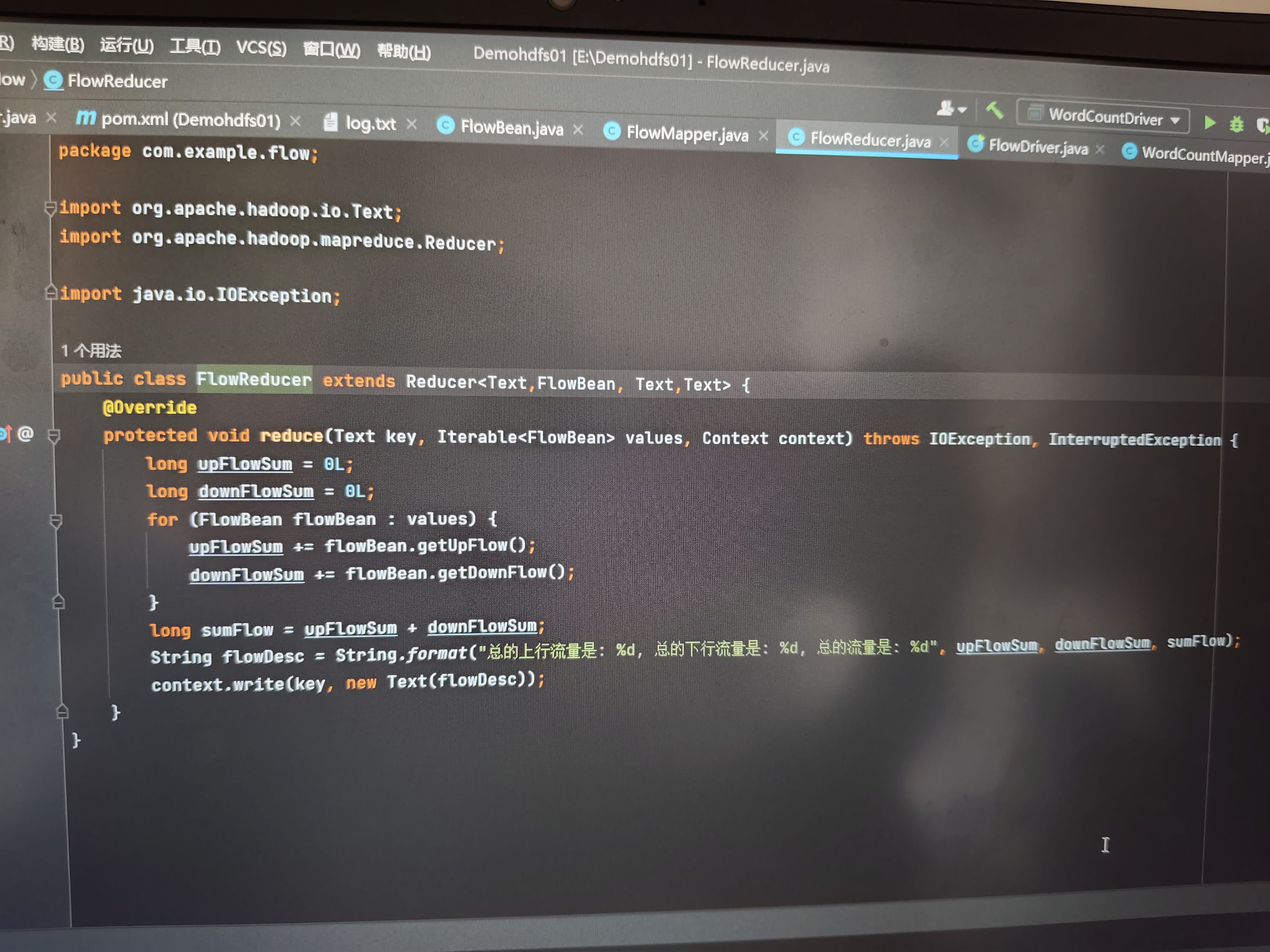
Task: Click the green Run triangle button
Action: pyautogui.click(x=1210, y=122)
